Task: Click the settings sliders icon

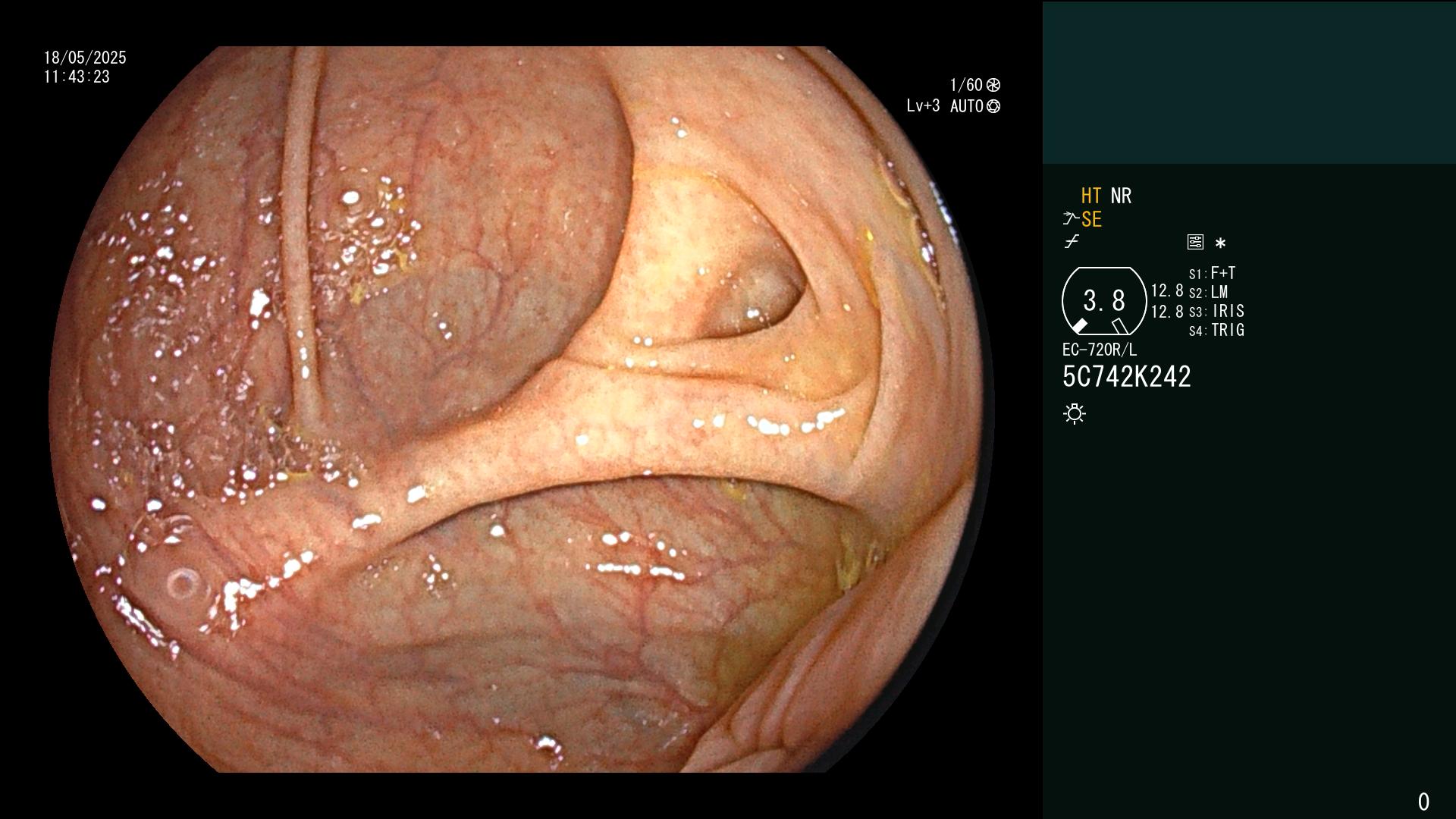Action: coord(1195,242)
